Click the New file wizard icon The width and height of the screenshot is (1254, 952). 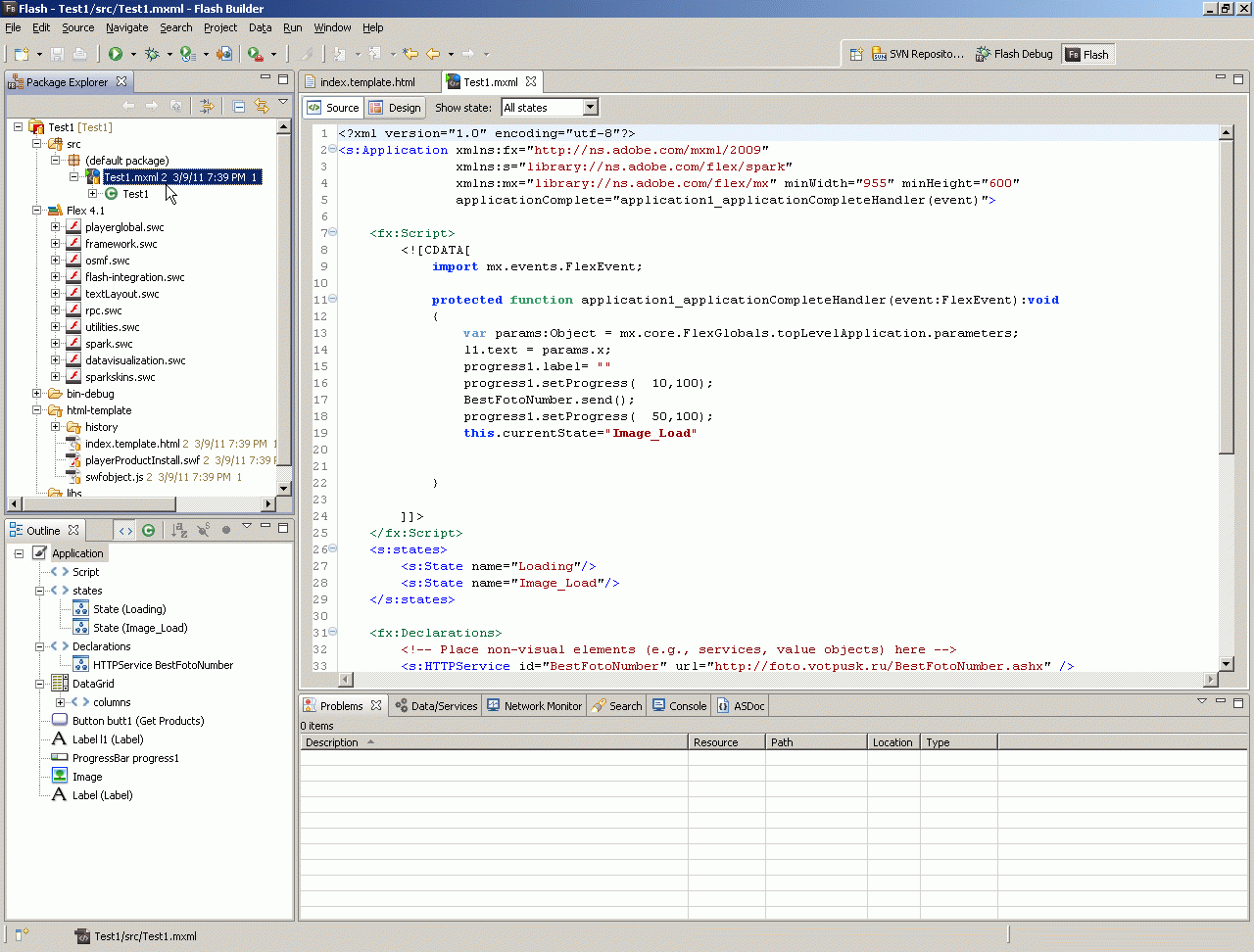coord(22,55)
